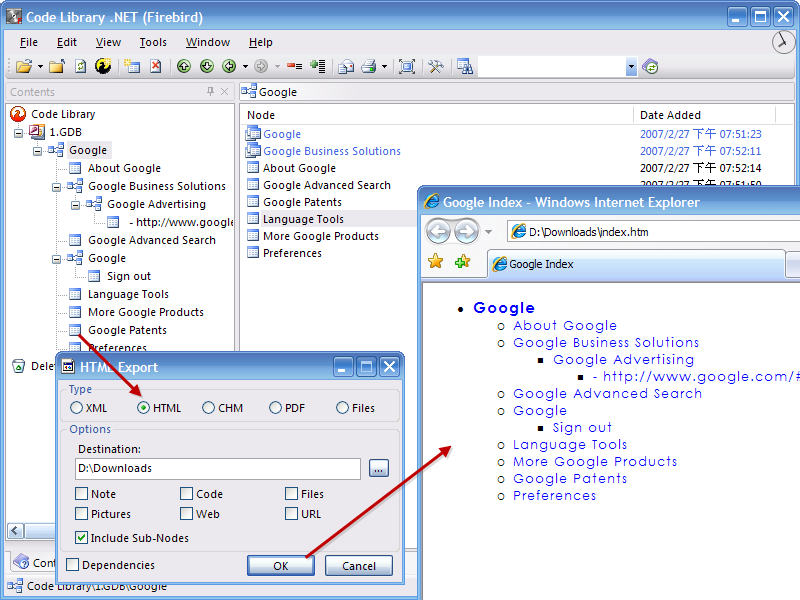Open the IE recent pages dropdown arrow
The width and height of the screenshot is (800, 600).
[x=488, y=232]
